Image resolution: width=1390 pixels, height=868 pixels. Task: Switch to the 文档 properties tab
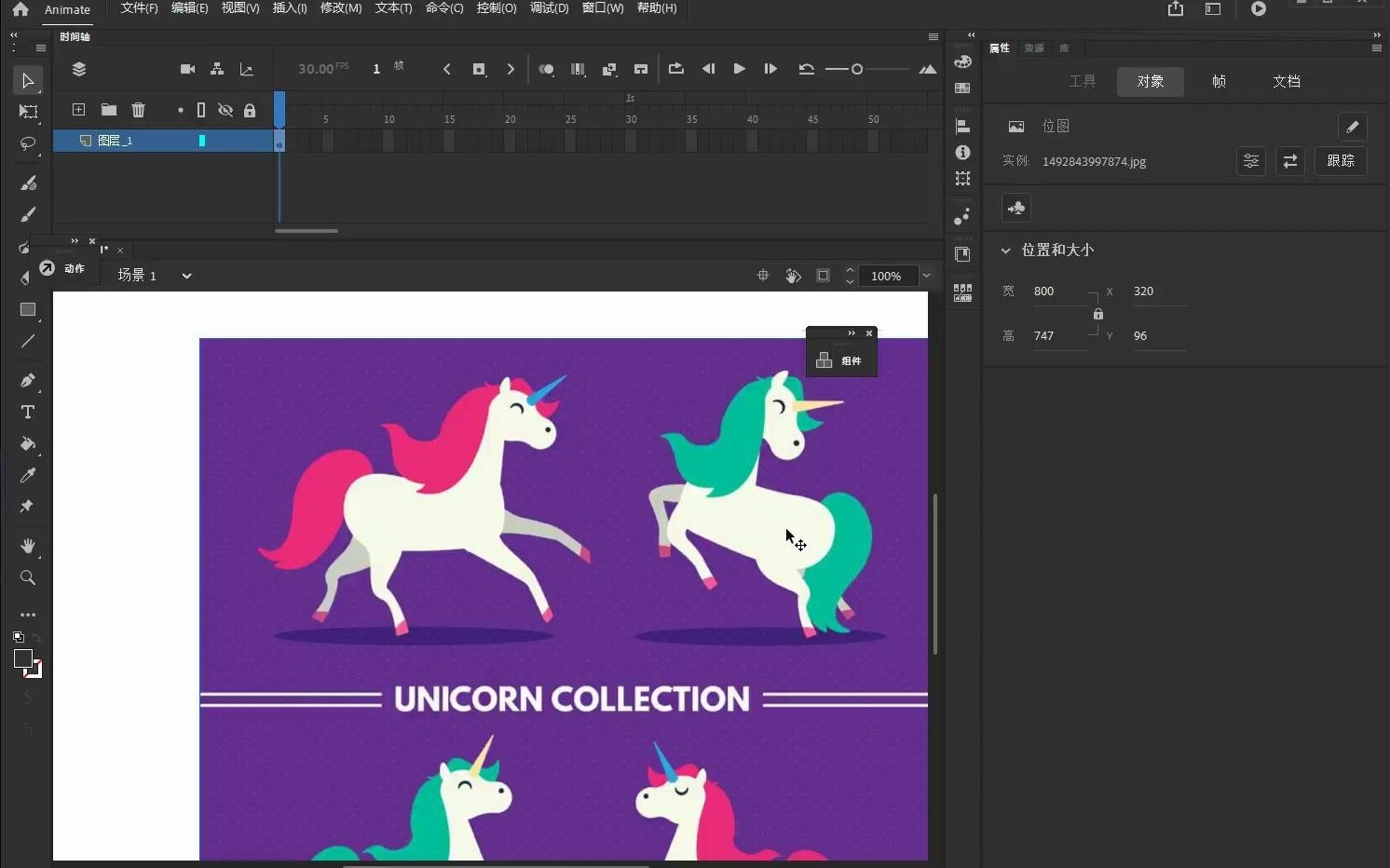coord(1286,82)
